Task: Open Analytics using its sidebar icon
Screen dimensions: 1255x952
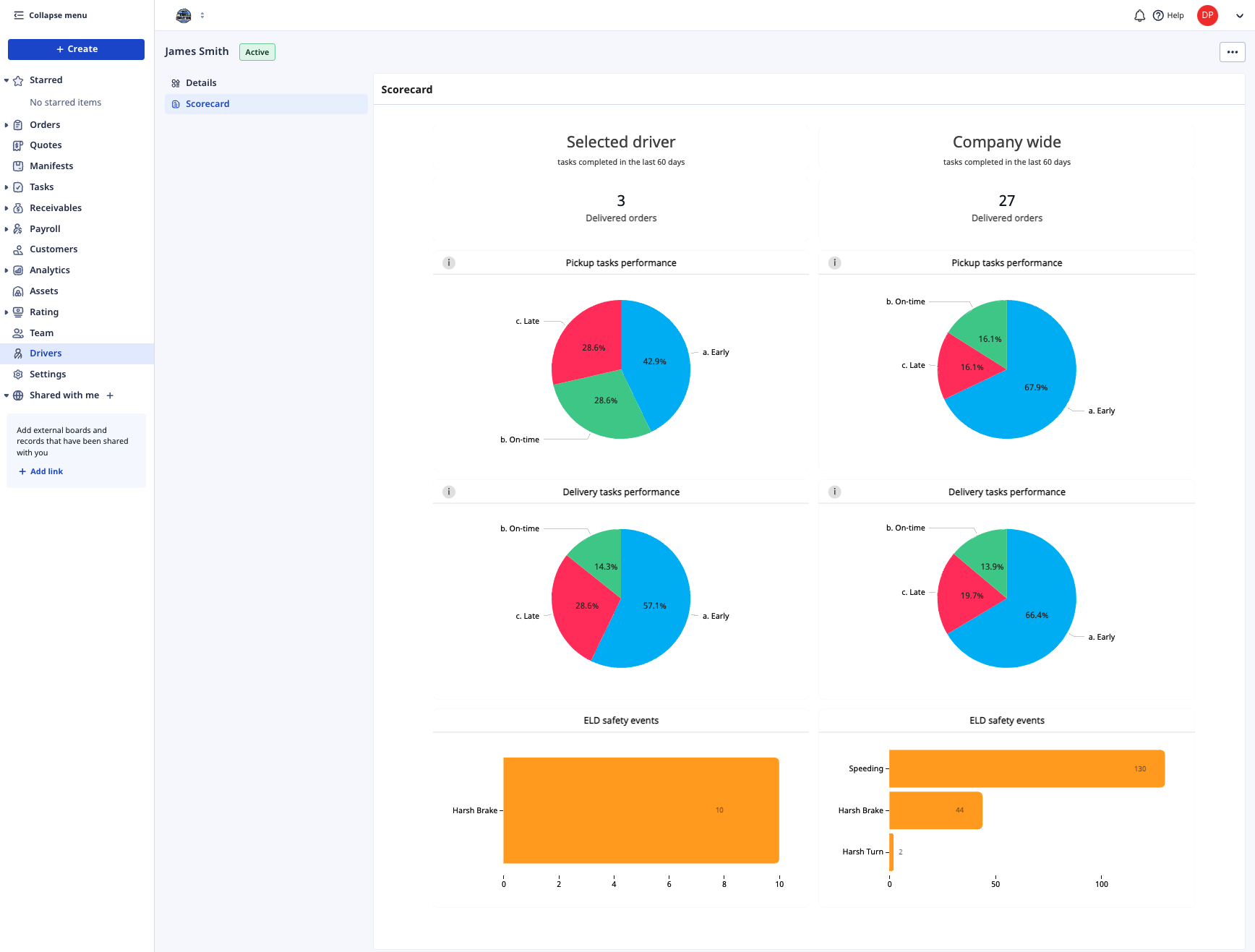Action: pos(18,270)
